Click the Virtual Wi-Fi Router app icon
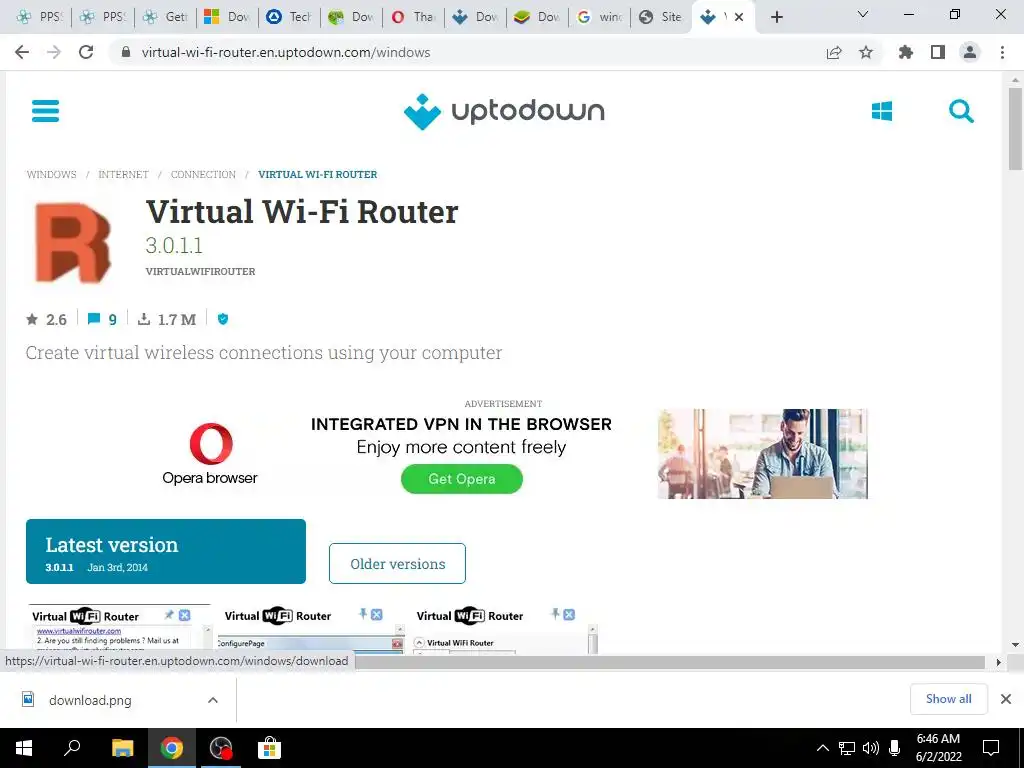The width and height of the screenshot is (1024, 768). [73, 242]
